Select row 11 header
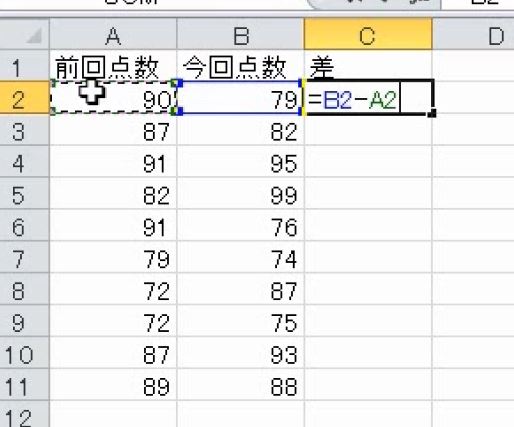Image resolution: width=514 pixels, height=427 pixels. (x=24, y=385)
